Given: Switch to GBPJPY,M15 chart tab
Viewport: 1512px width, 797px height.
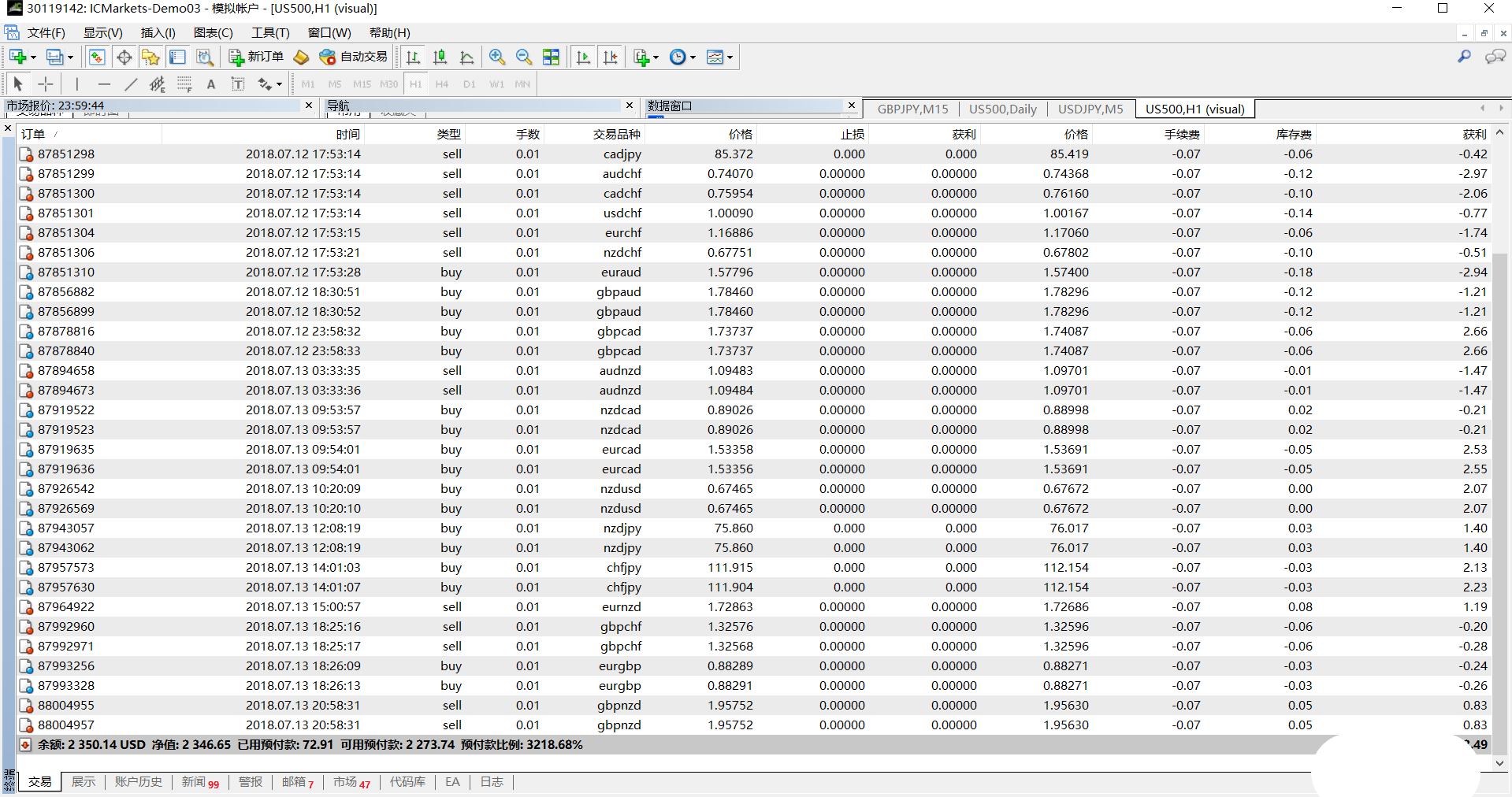Looking at the screenshot, I should (x=912, y=109).
